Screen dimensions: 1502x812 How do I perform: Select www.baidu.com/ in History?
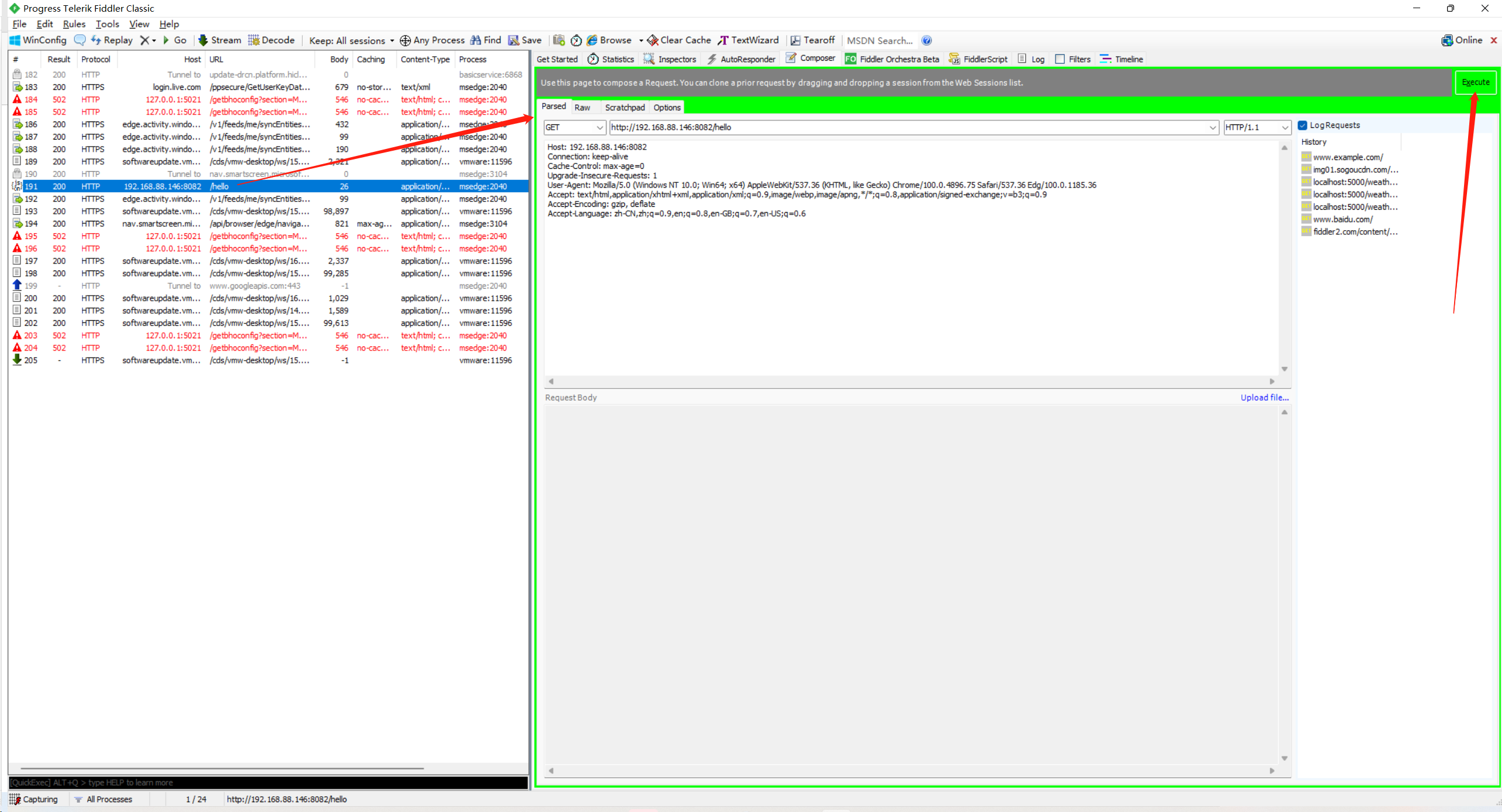click(x=1342, y=219)
